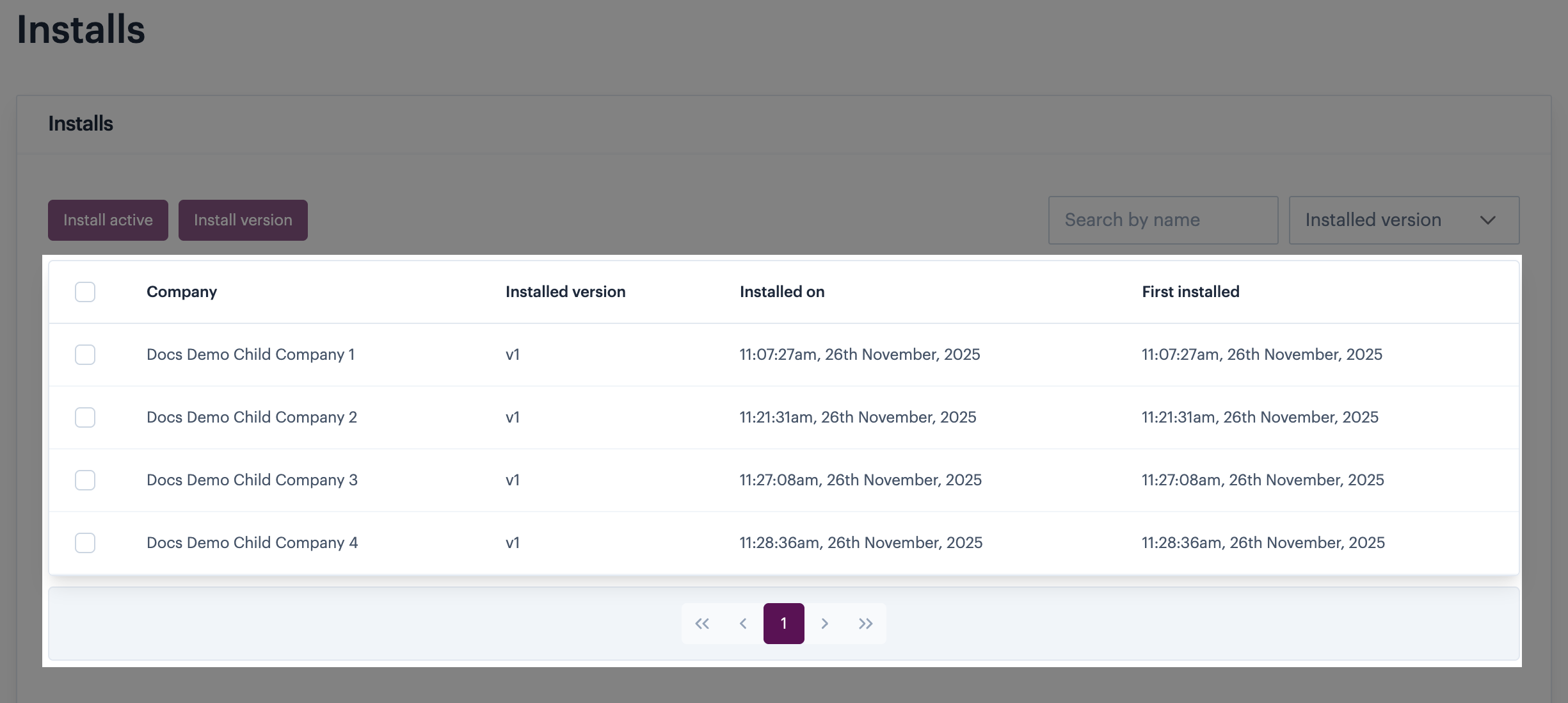The width and height of the screenshot is (1568, 703).
Task: Click next page chevron icon
Action: (x=825, y=624)
